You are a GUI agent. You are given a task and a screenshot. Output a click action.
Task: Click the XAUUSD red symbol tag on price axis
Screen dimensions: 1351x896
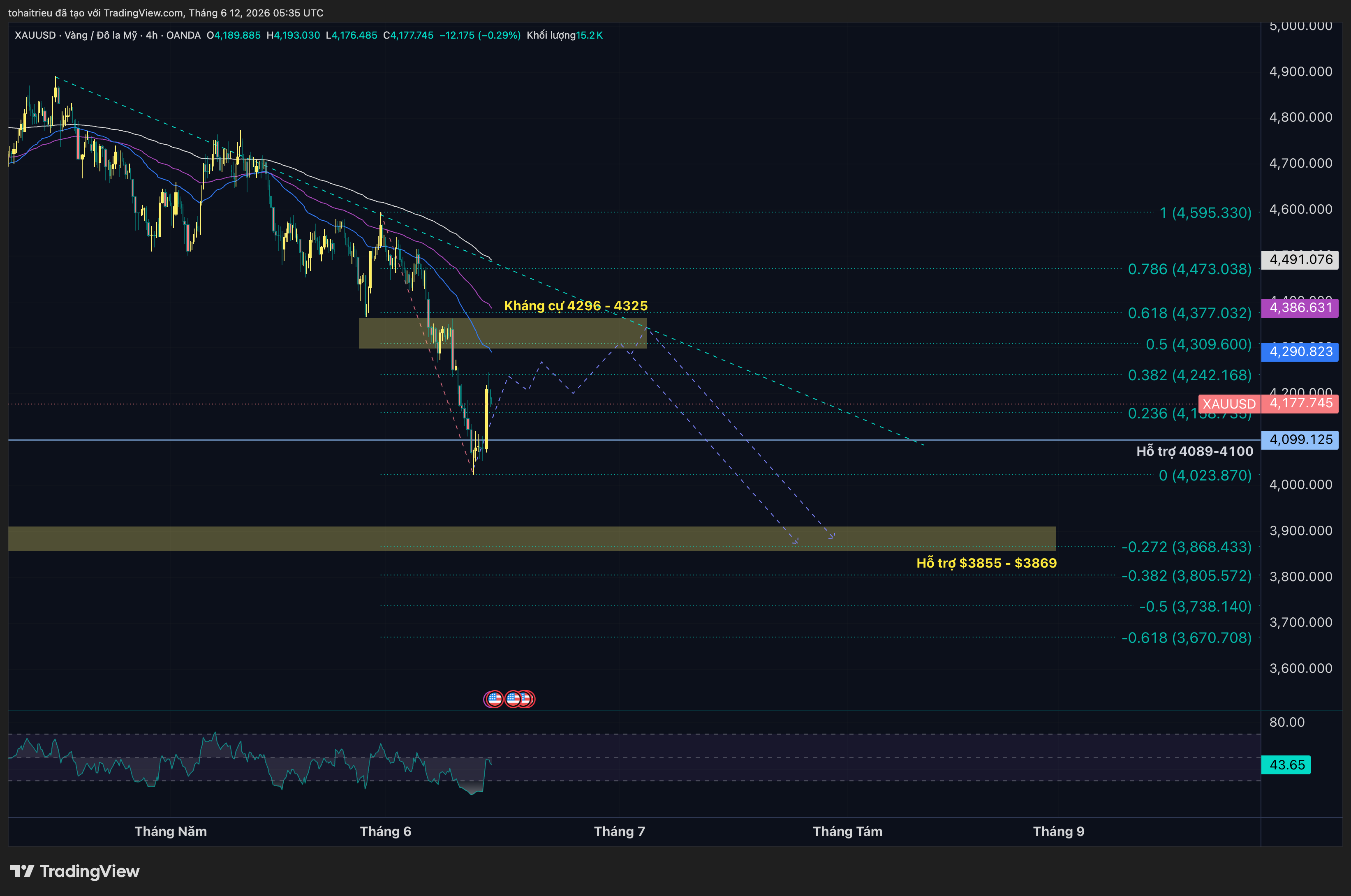1229,404
